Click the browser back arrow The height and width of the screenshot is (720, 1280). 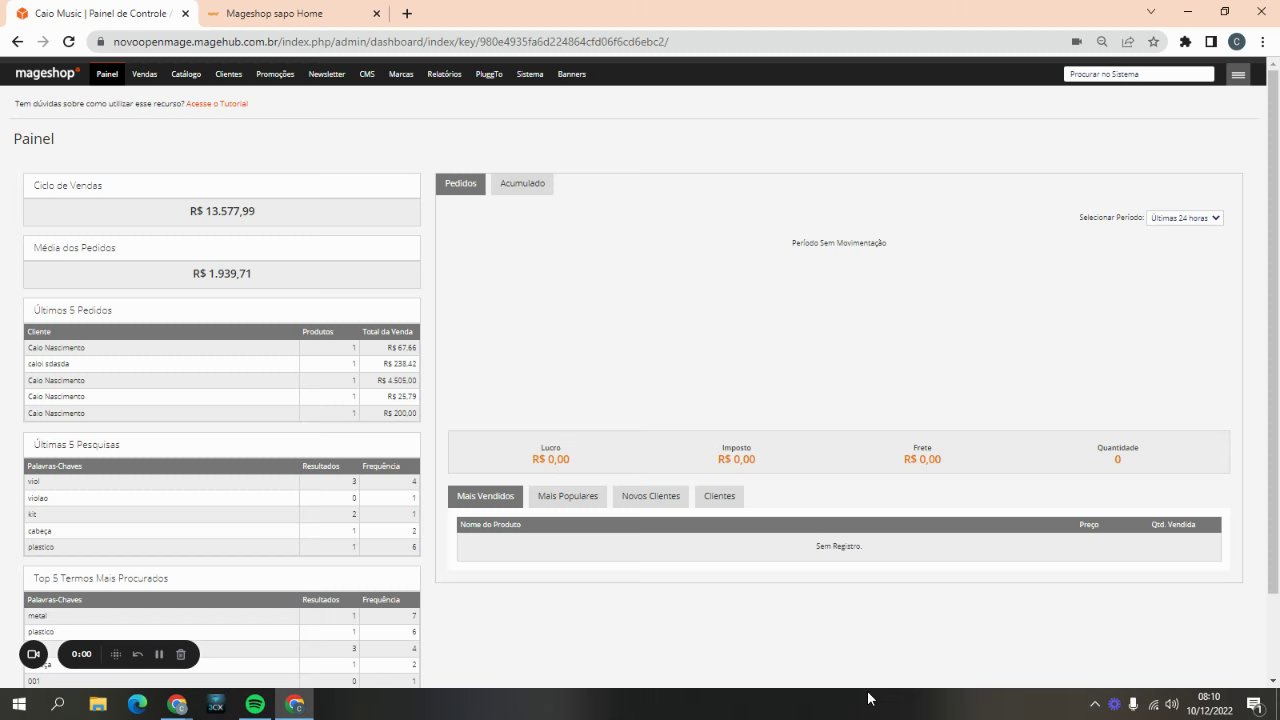coord(17,42)
